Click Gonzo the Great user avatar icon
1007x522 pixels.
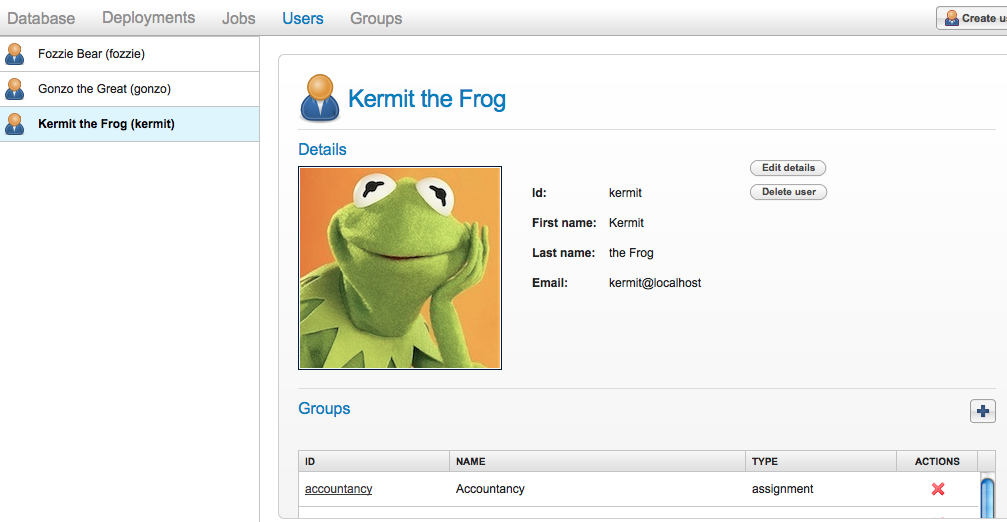point(15,89)
